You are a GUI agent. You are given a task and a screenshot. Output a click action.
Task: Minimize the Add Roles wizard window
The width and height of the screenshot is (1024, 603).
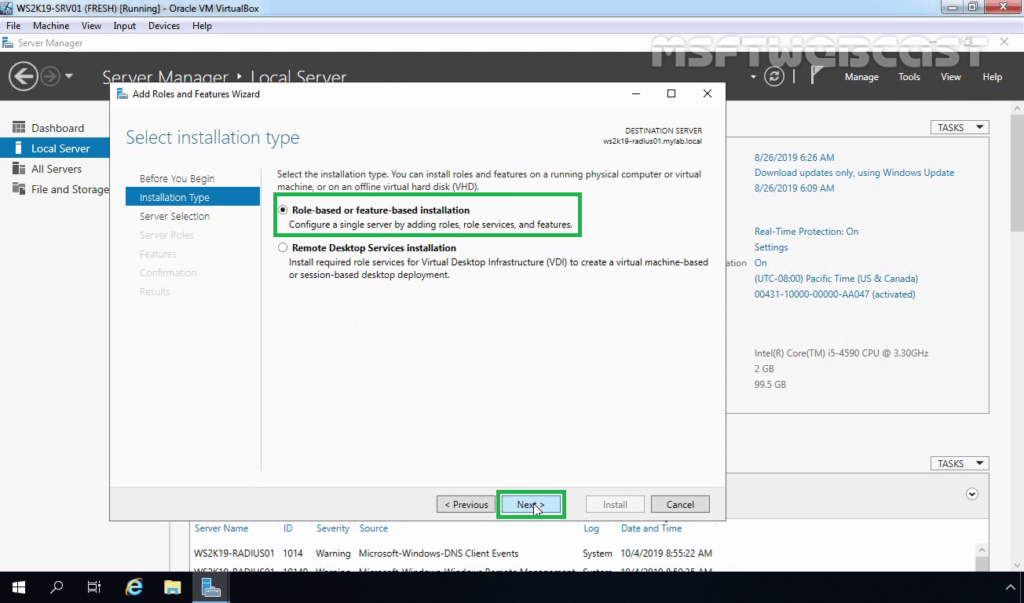(x=635, y=93)
